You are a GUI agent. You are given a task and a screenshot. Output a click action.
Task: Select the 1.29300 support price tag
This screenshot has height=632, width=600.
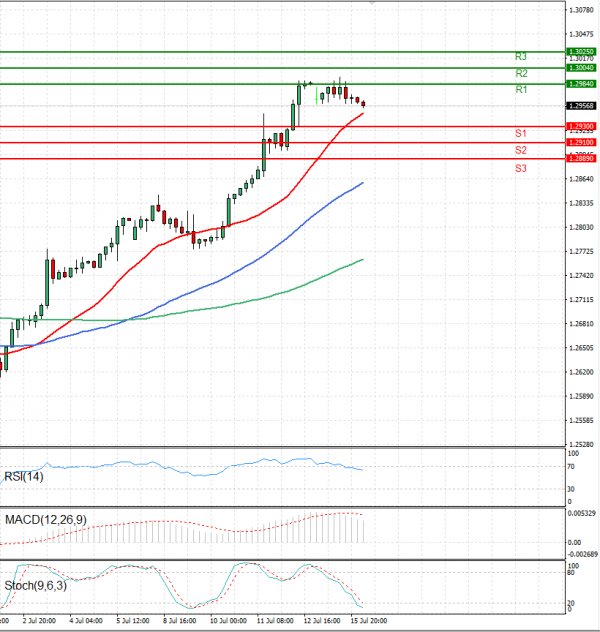[581, 127]
